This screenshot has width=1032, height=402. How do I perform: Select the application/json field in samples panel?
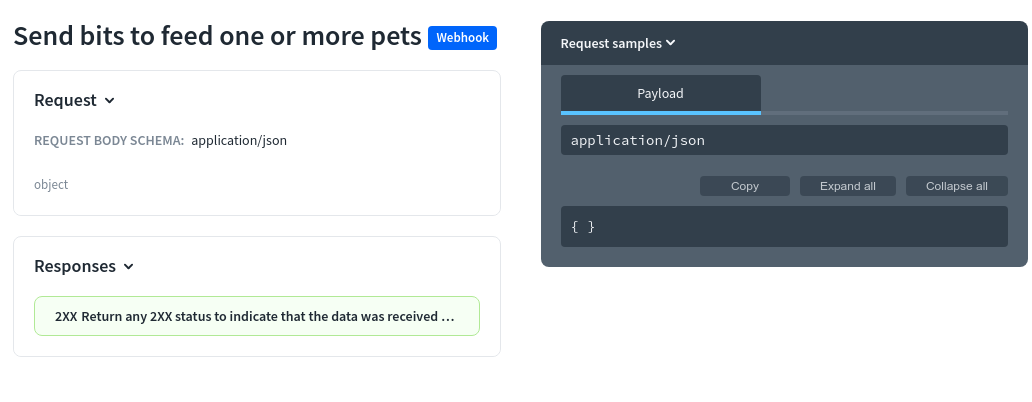click(783, 140)
